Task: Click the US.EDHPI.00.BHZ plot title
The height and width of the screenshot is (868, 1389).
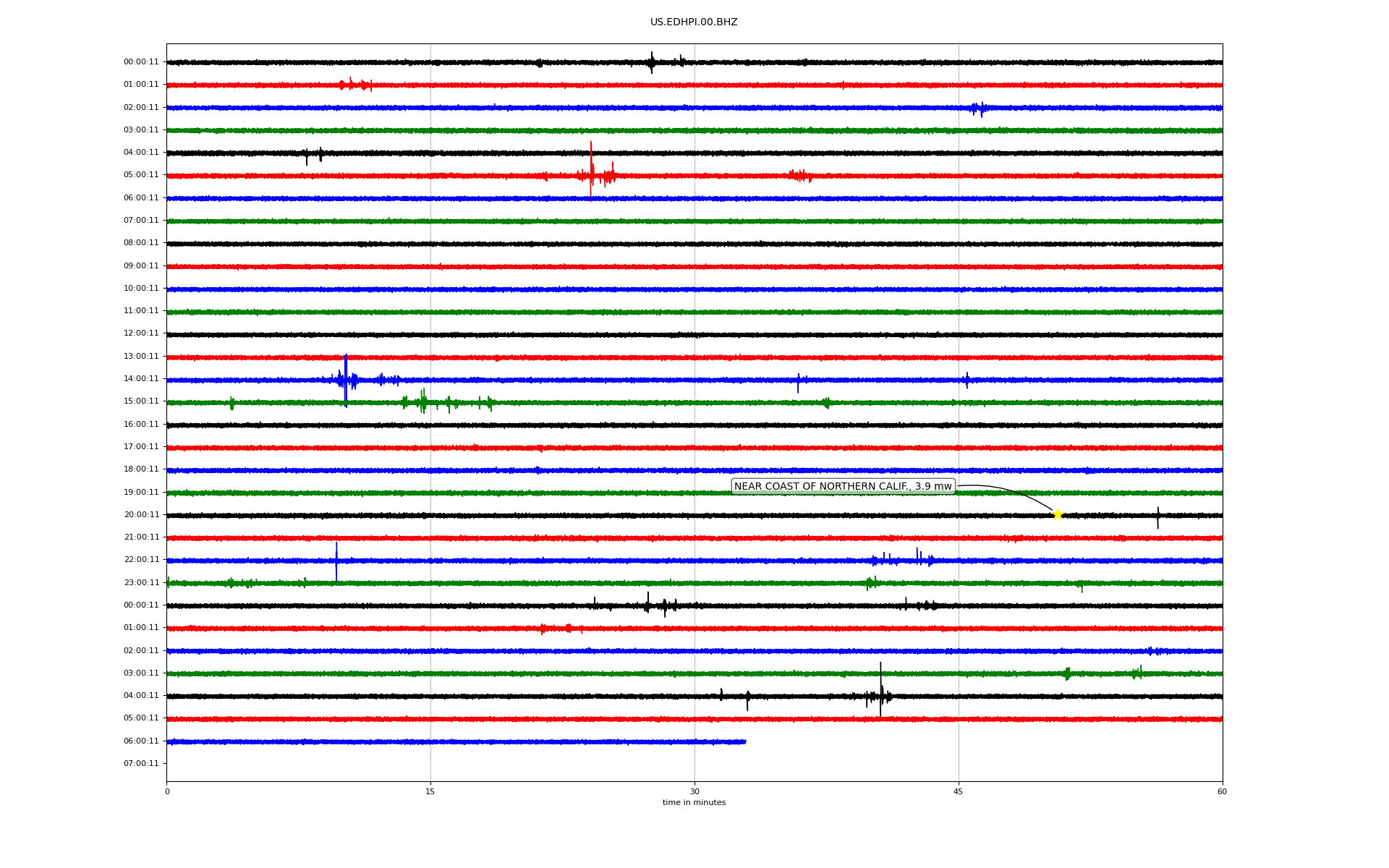Action: 694,22
